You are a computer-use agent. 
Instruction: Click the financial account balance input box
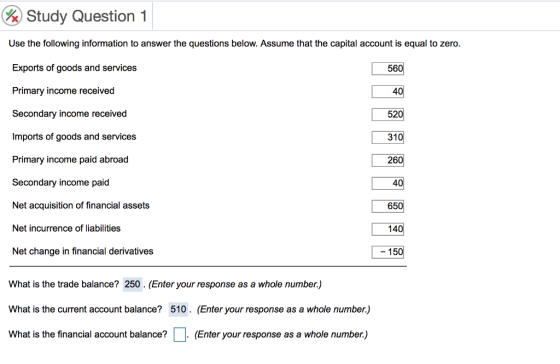[180, 335]
